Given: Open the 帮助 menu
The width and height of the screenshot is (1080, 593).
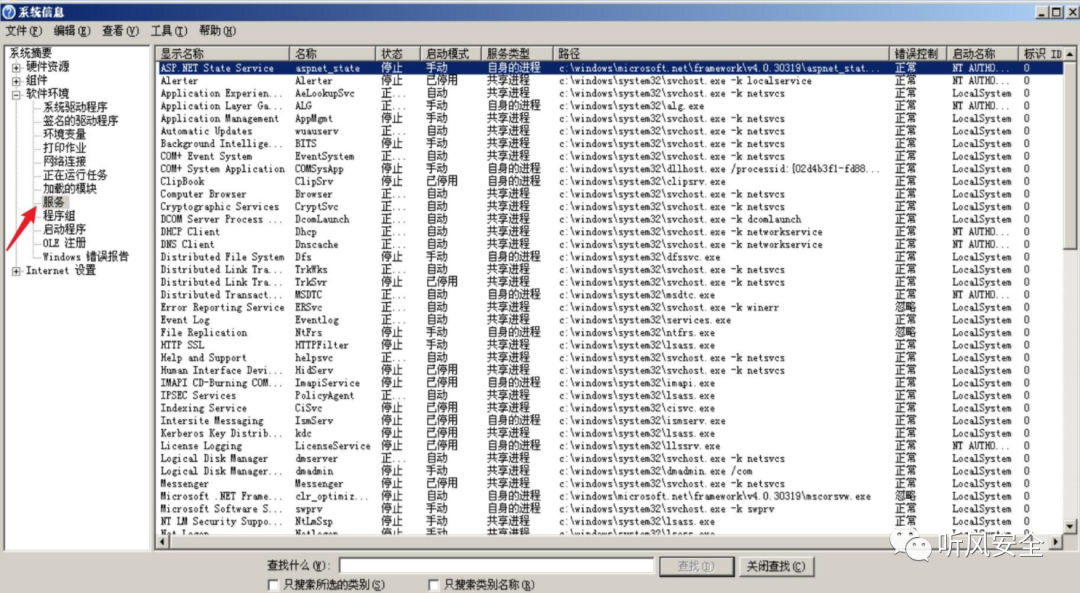Looking at the screenshot, I should pyautogui.click(x=217, y=31).
